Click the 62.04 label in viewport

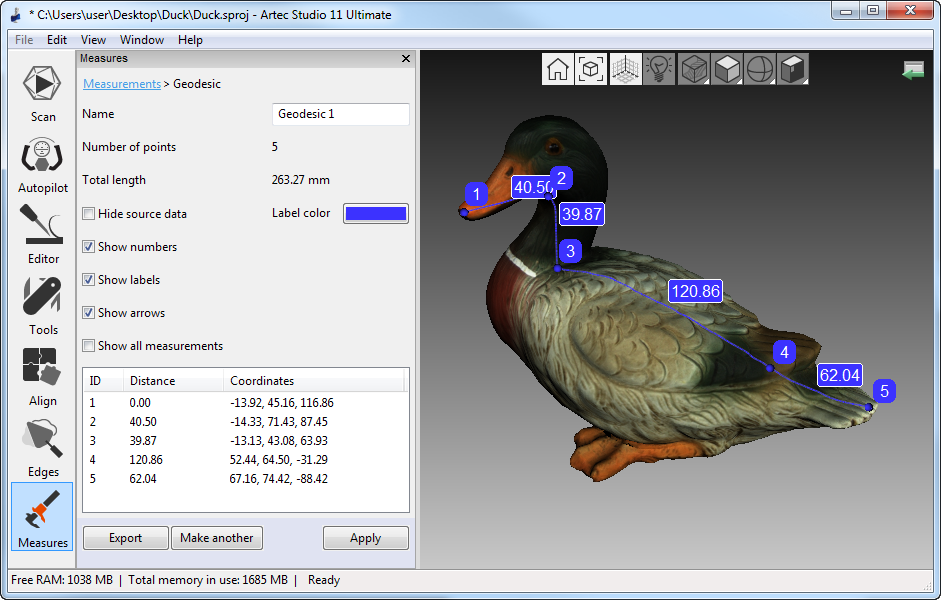click(x=840, y=375)
